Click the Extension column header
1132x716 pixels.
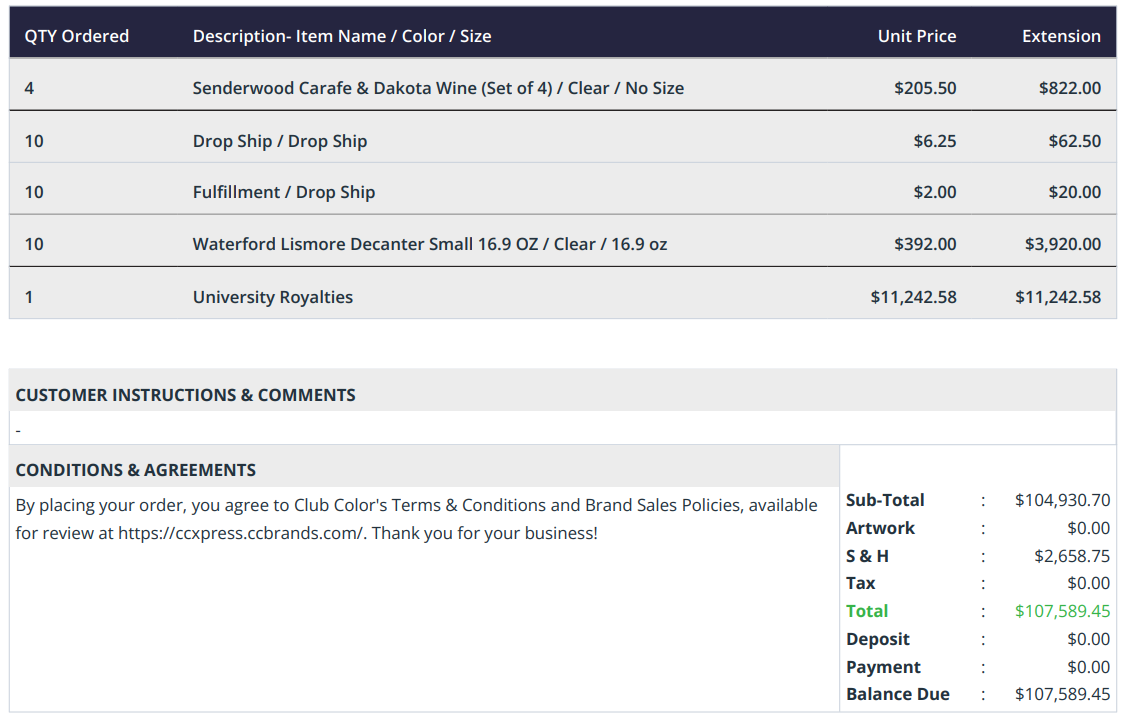pyautogui.click(x=1061, y=36)
